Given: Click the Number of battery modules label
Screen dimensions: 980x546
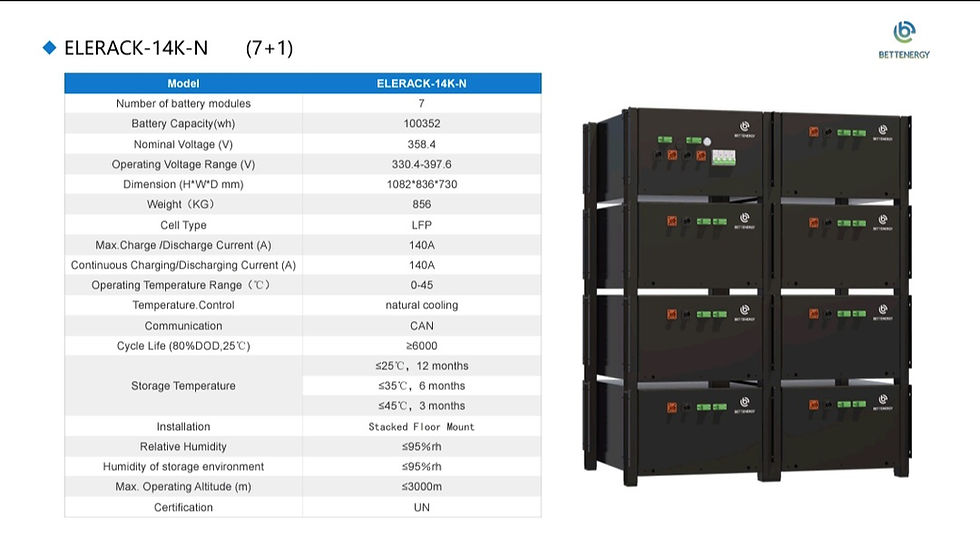Looking at the screenshot, I should (x=183, y=104).
